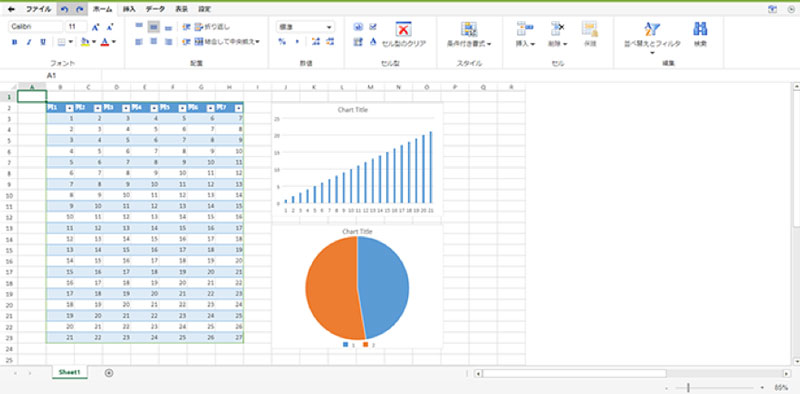
Task: Click the clear cell type red X icon
Action: click(404, 29)
